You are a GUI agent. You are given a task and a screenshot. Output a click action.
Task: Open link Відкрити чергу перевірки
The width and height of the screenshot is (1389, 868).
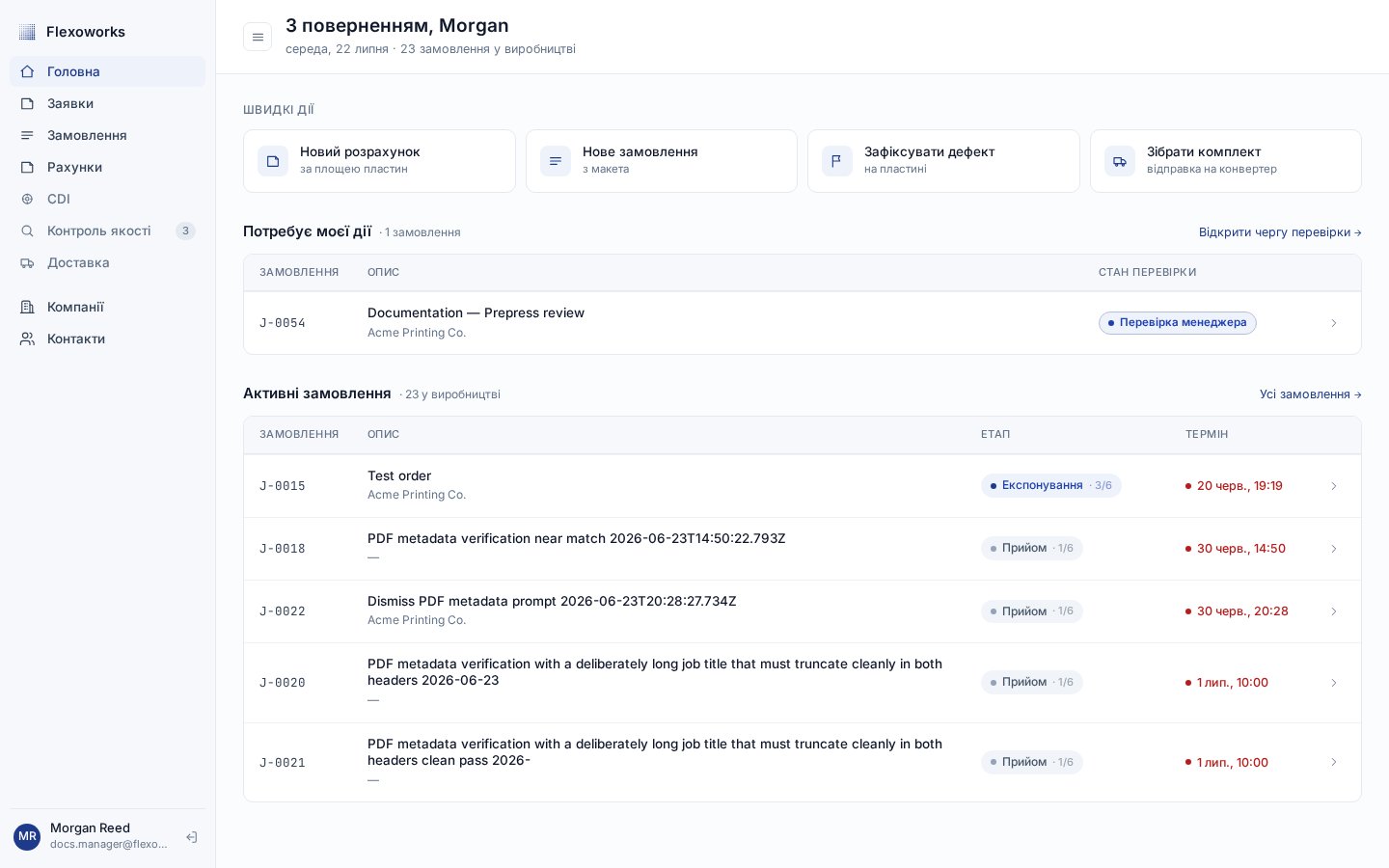(x=1280, y=232)
